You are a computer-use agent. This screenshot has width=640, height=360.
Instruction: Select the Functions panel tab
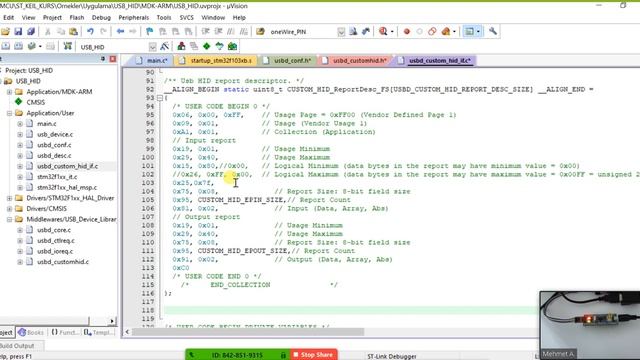(x=64, y=332)
